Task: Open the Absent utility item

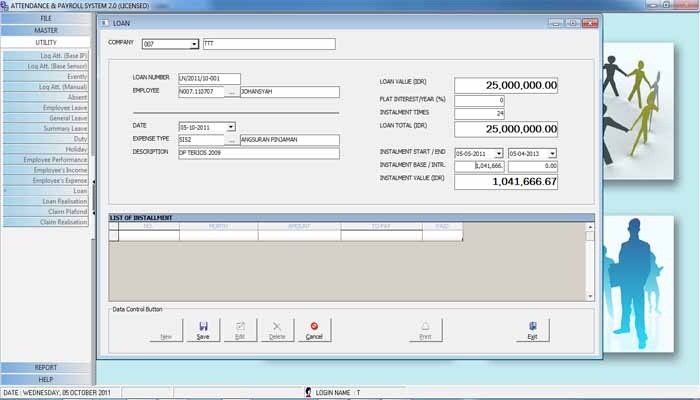Action: 46,97
